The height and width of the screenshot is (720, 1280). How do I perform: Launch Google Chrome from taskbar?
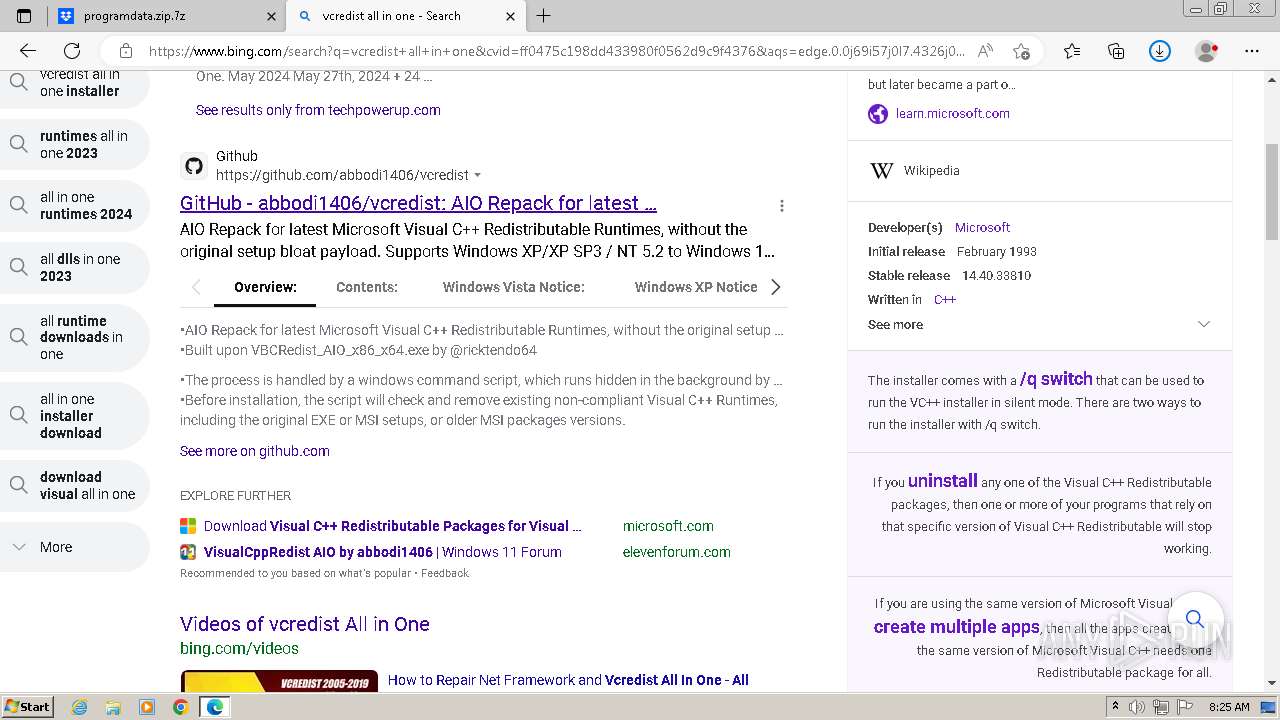180,707
